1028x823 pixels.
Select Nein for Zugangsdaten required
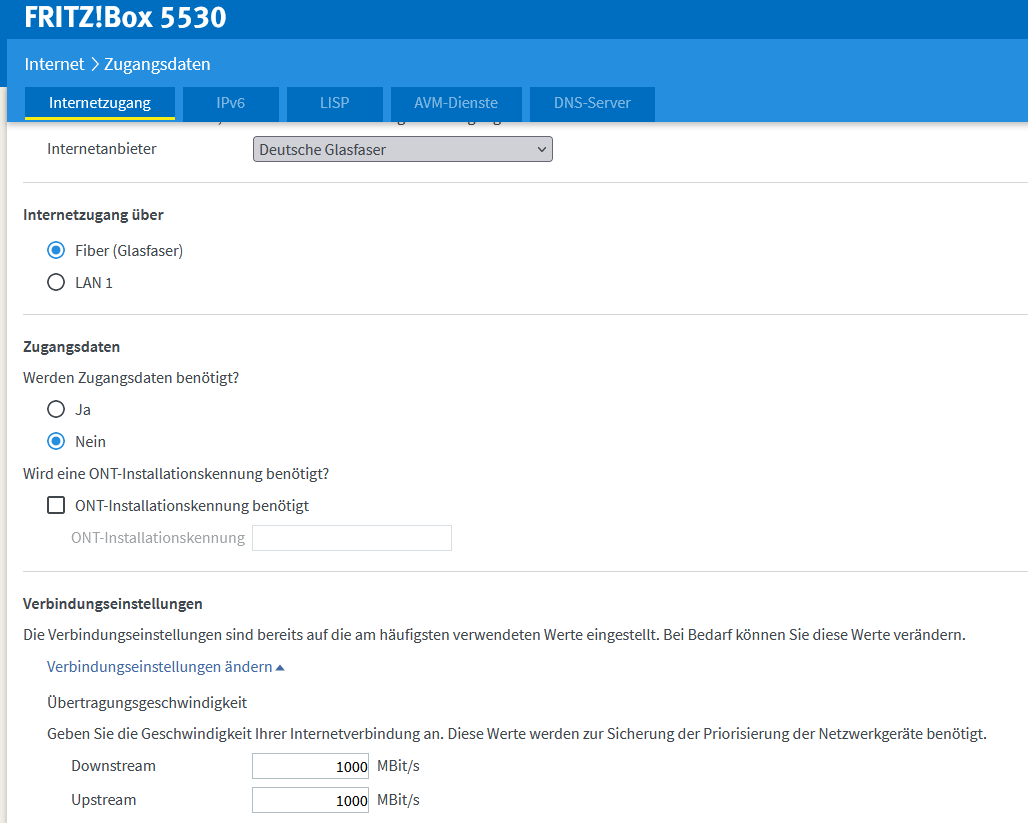click(56, 442)
